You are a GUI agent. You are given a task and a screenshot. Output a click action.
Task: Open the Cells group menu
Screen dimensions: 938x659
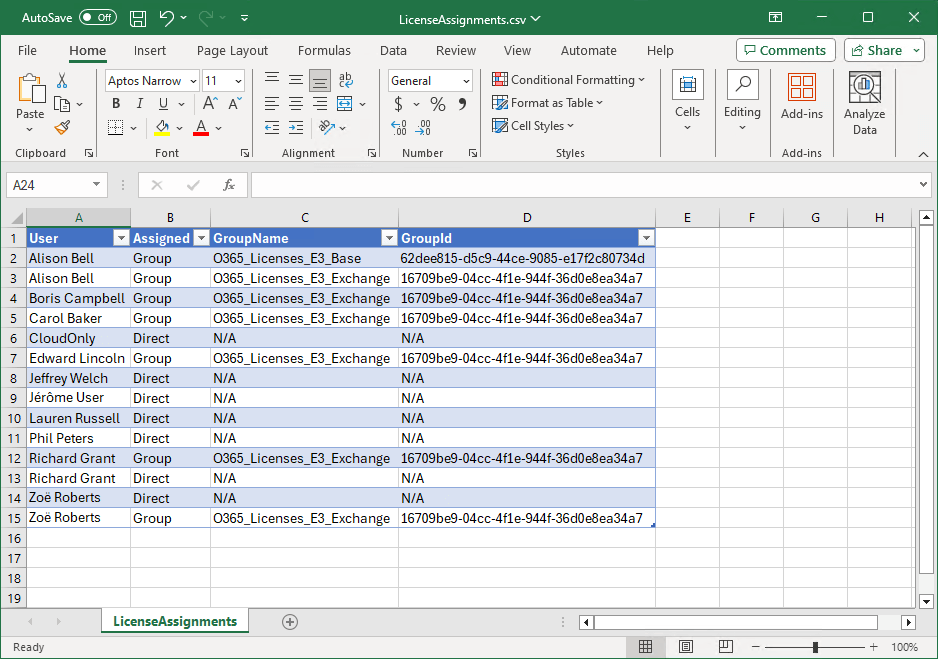pos(687,101)
